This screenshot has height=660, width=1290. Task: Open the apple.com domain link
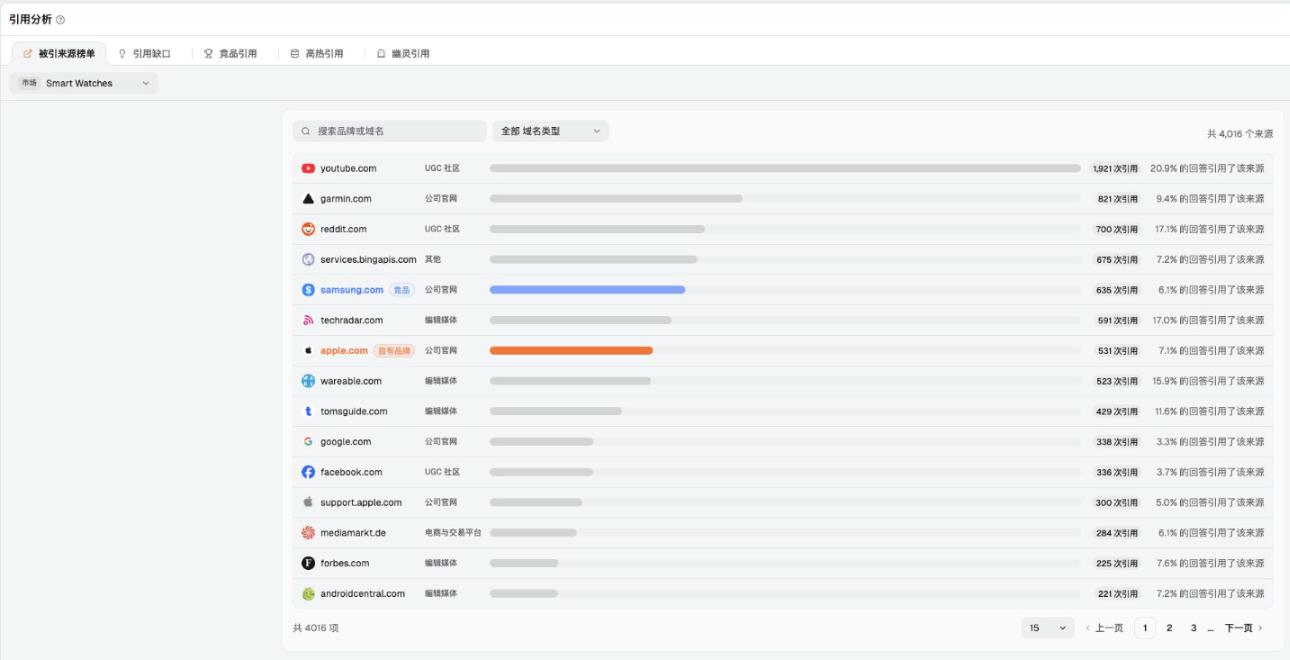[344, 351]
